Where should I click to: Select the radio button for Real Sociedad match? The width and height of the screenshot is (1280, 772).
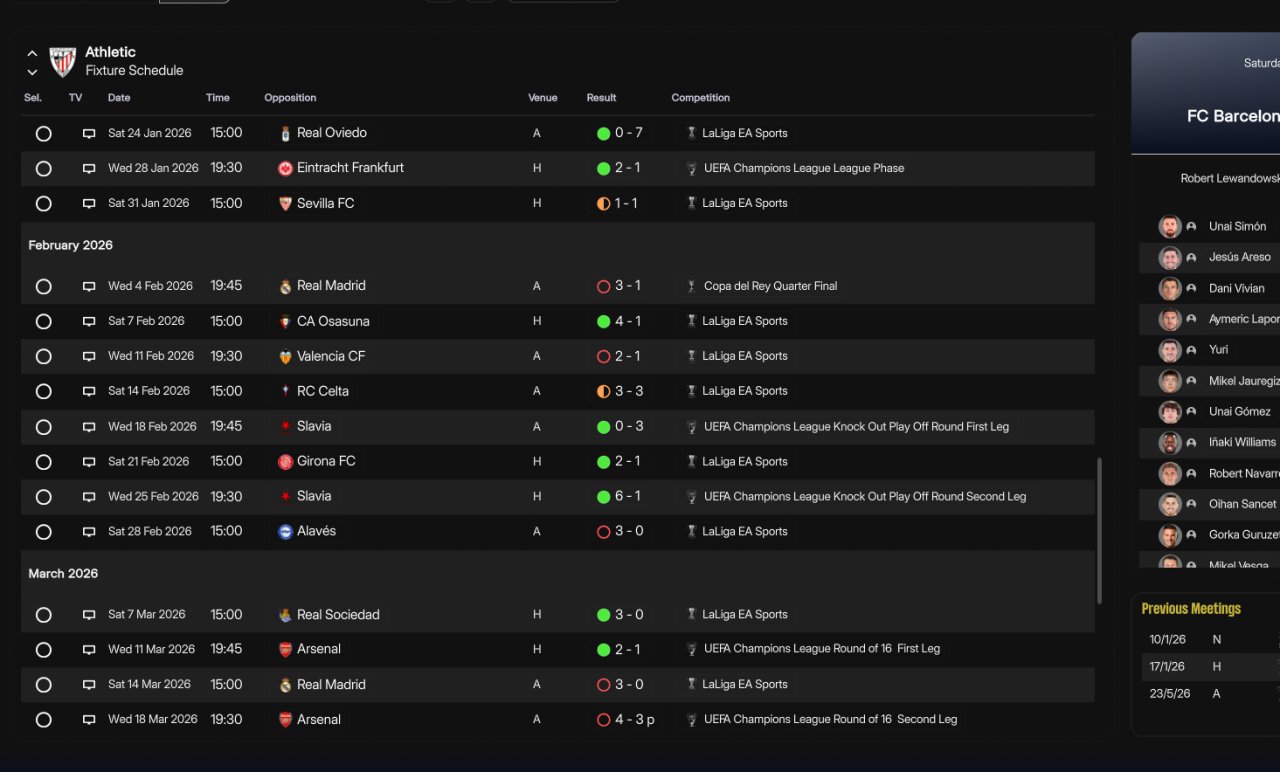[x=43, y=615]
